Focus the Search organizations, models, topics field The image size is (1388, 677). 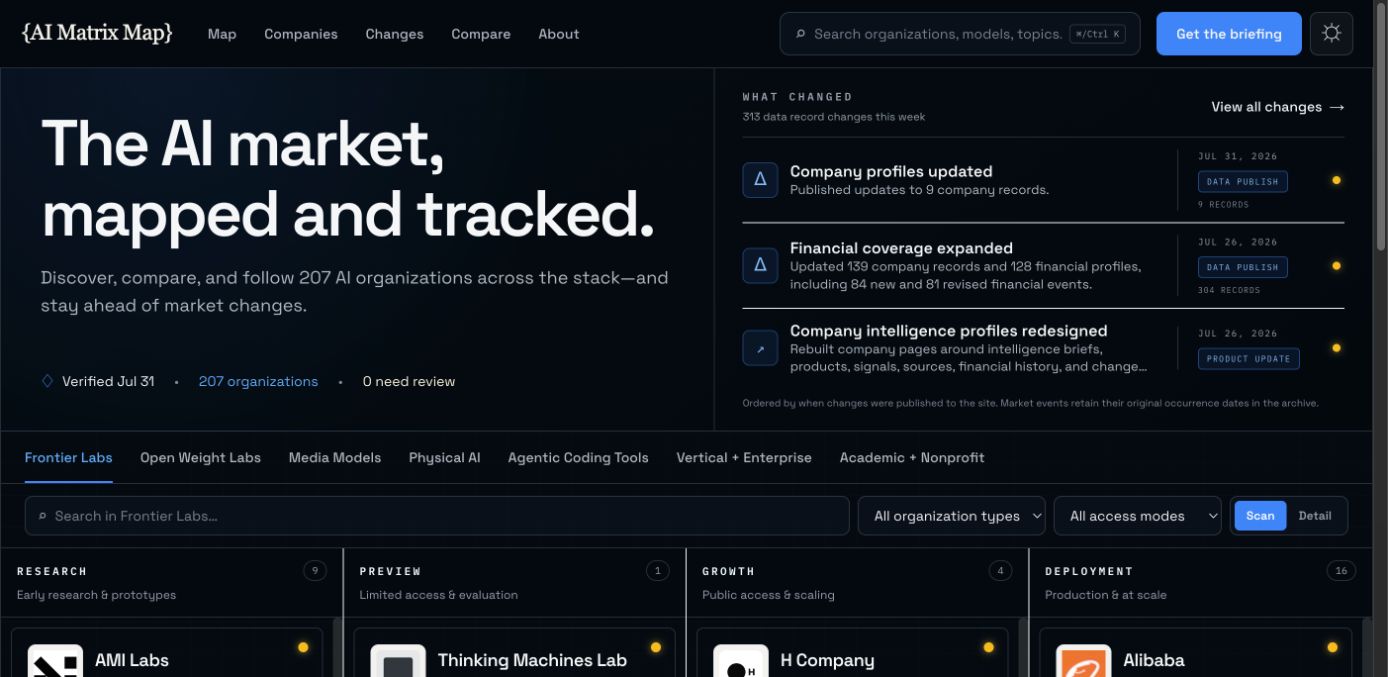pyautogui.click(x=960, y=34)
